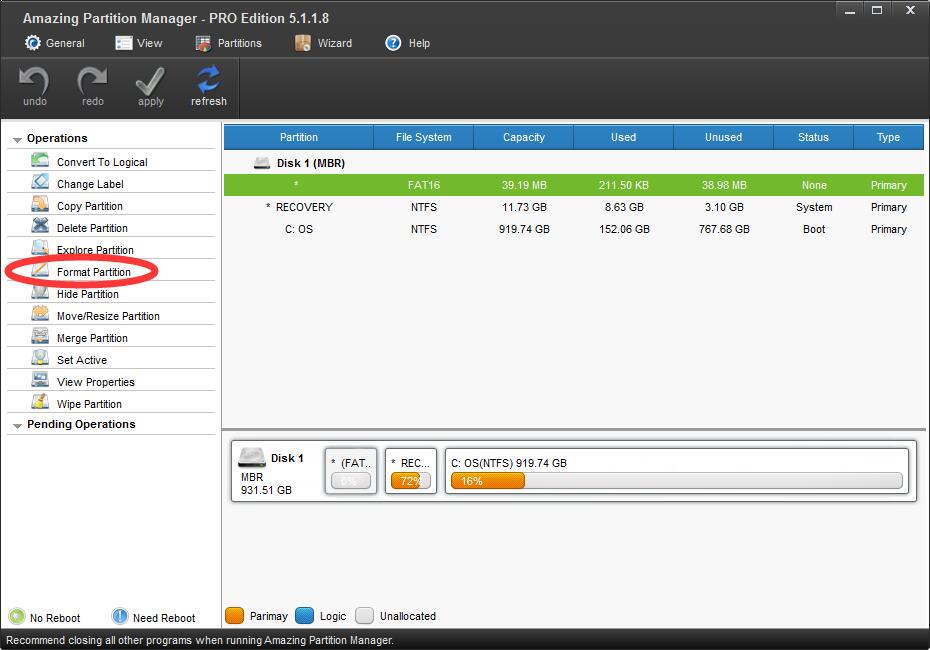Click the Boot status cell
Viewport: 930px width, 650px height.
coord(814,229)
